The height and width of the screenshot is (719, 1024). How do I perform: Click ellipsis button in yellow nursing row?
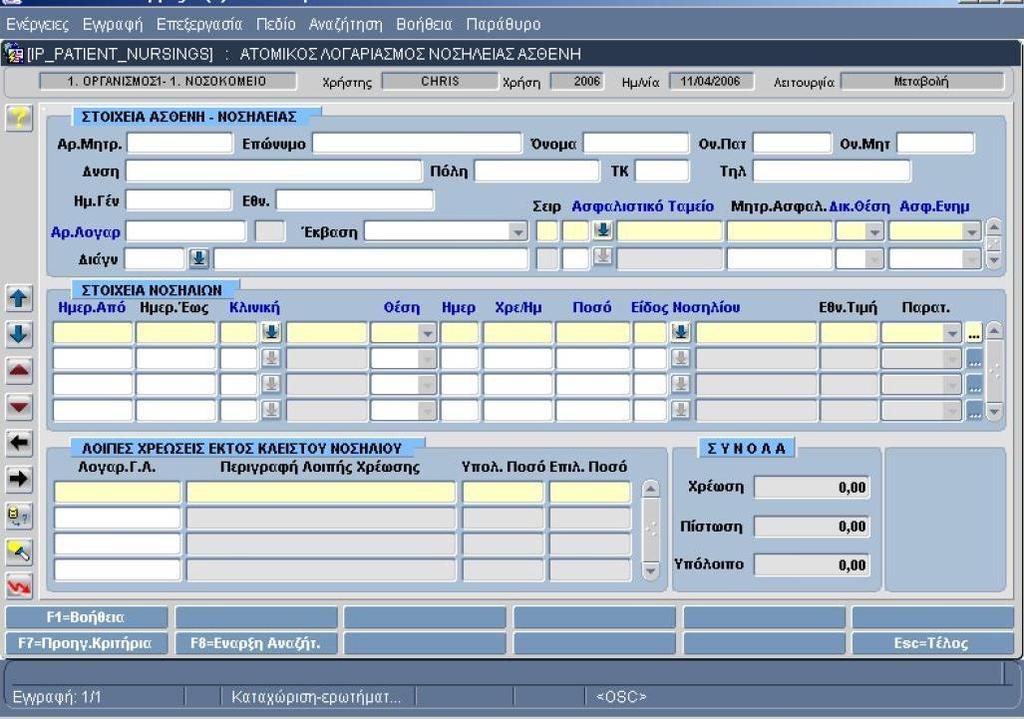tap(974, 332)
